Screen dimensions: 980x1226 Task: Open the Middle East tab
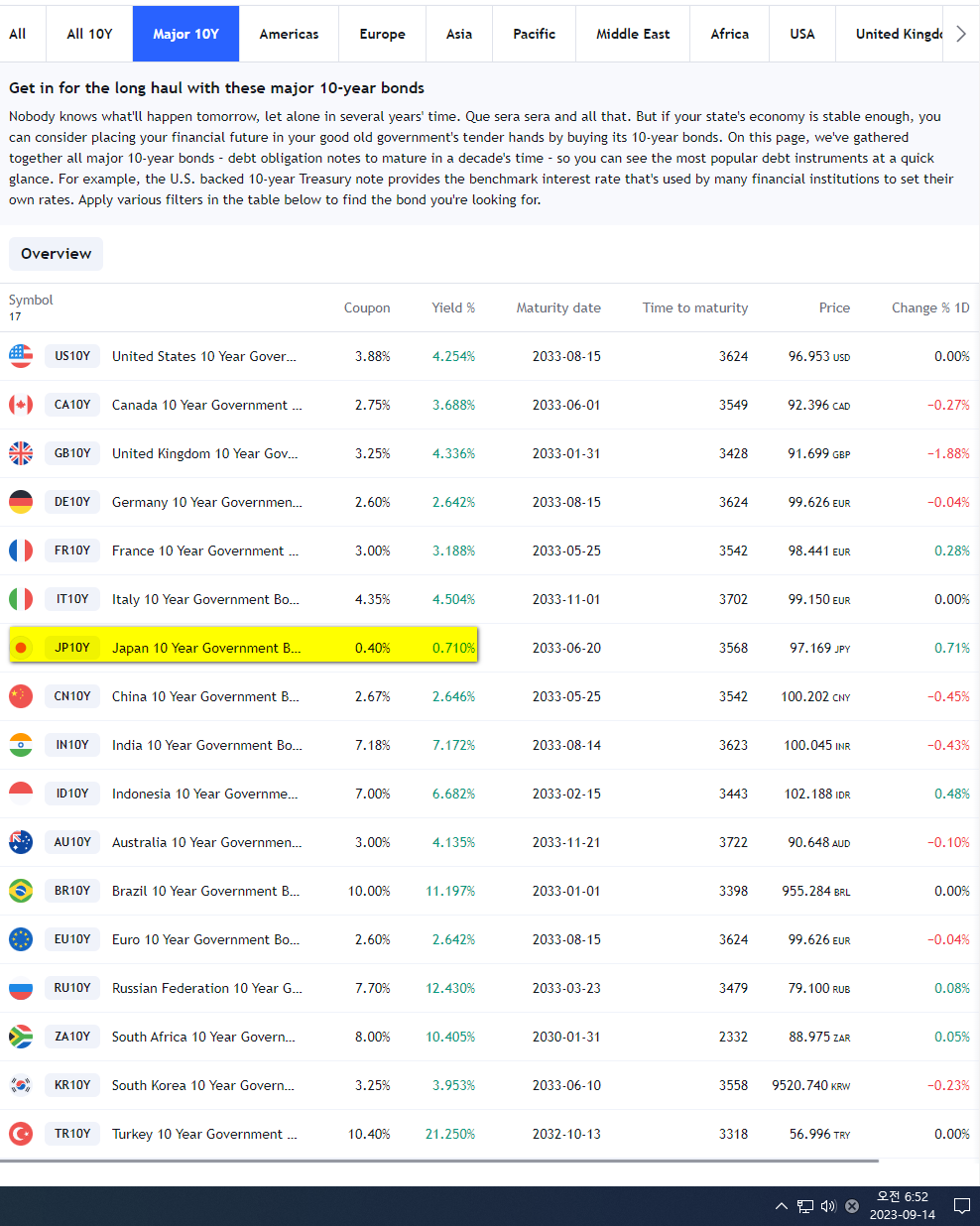click(633, 34)
